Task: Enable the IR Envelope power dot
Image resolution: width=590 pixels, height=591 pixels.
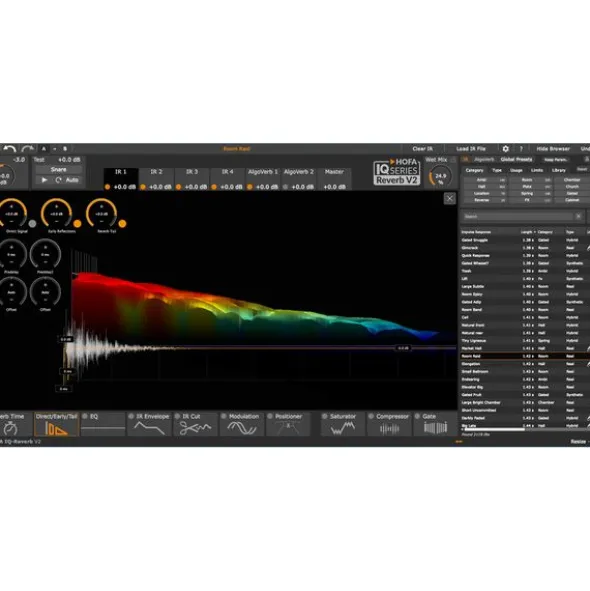Action: pyautogui.click(x=131, y=416)
